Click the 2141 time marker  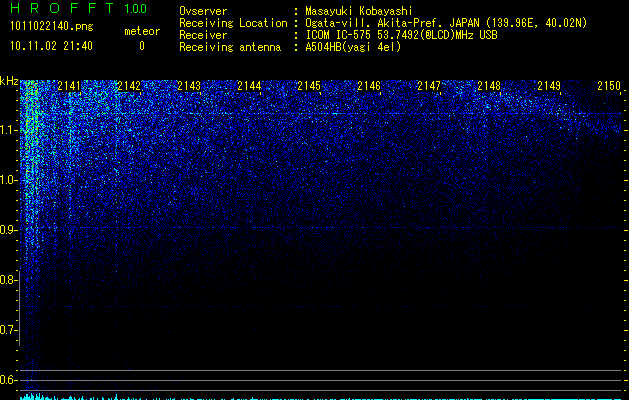pos(69,86)
